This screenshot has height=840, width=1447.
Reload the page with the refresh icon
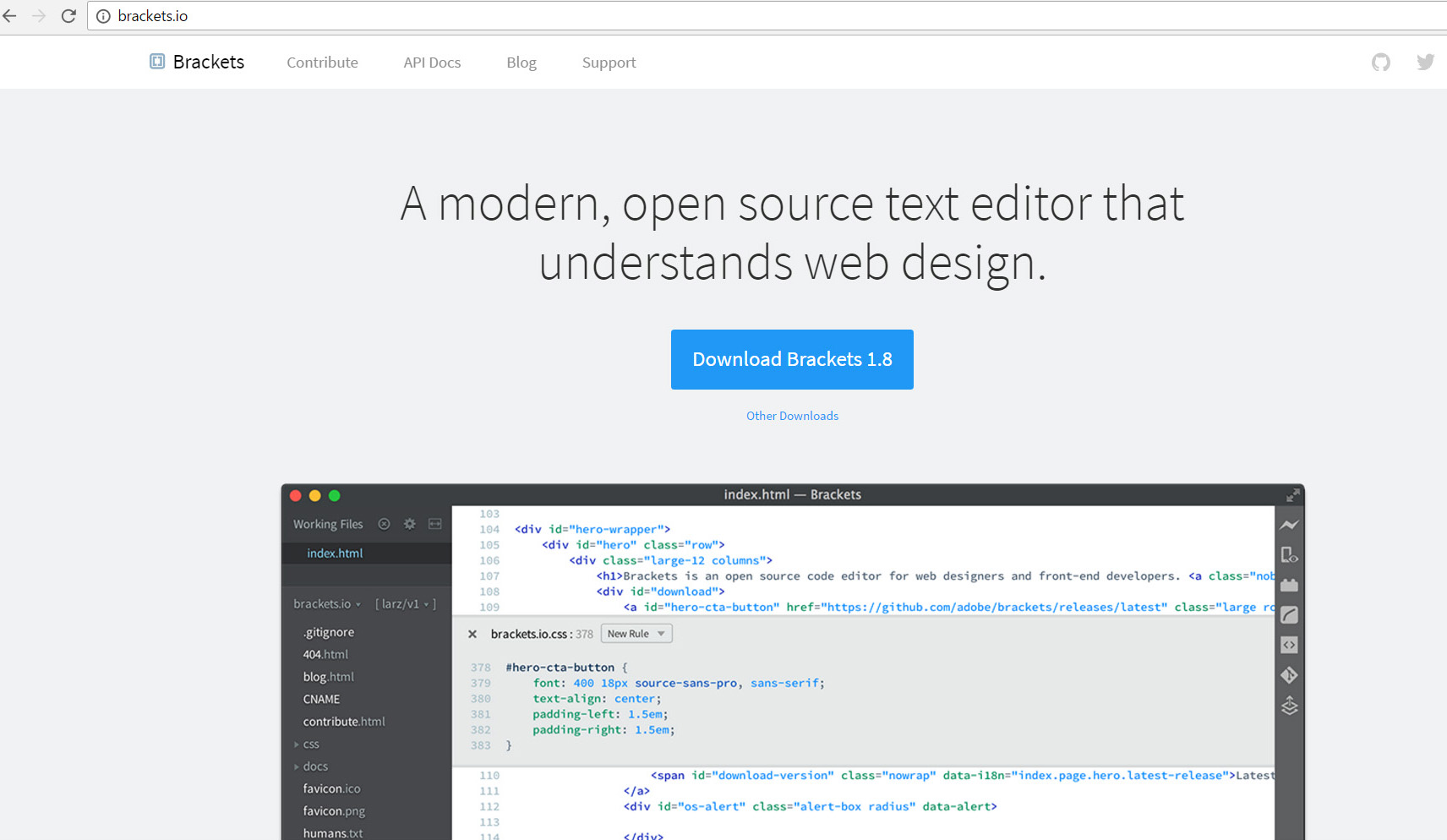coord(69,16)
